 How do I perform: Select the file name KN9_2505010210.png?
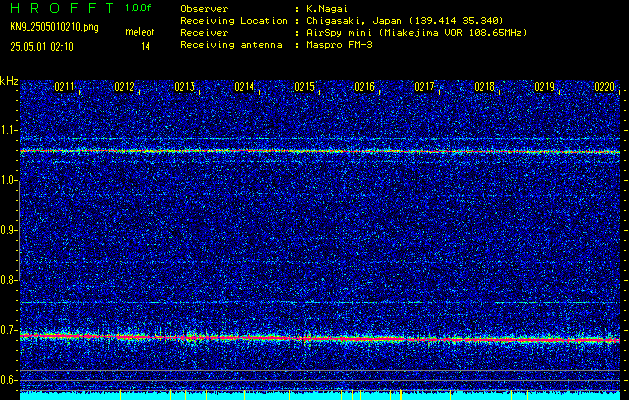tap(54, 27)
